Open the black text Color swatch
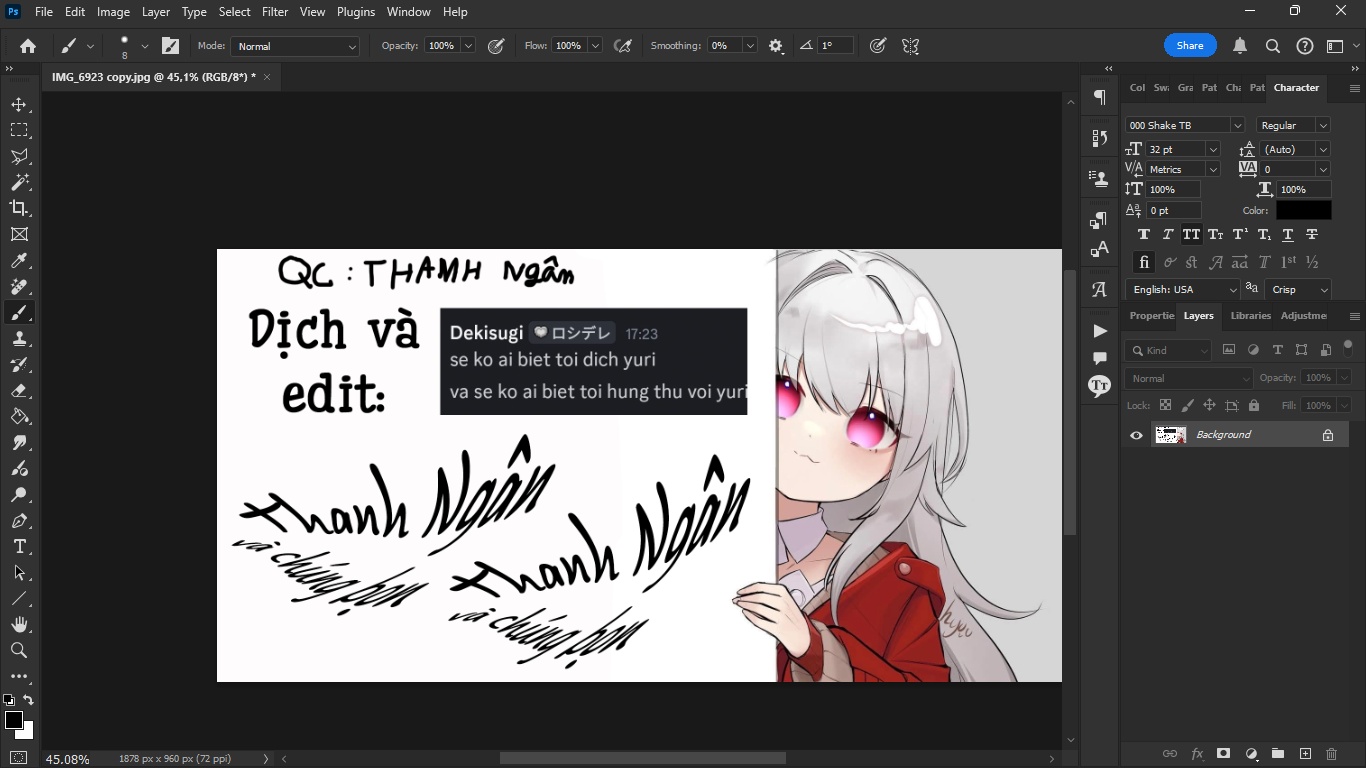The height and width of the screenshot is (768, 1366). (1303, 211)
